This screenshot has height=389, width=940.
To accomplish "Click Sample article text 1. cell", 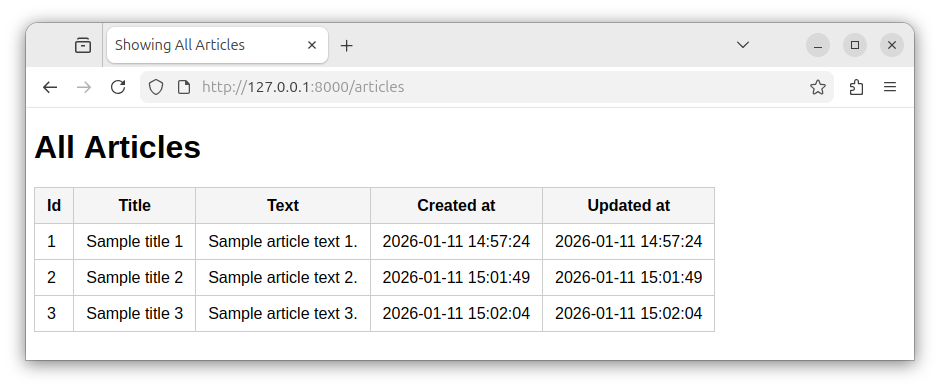I will (283, 242).
